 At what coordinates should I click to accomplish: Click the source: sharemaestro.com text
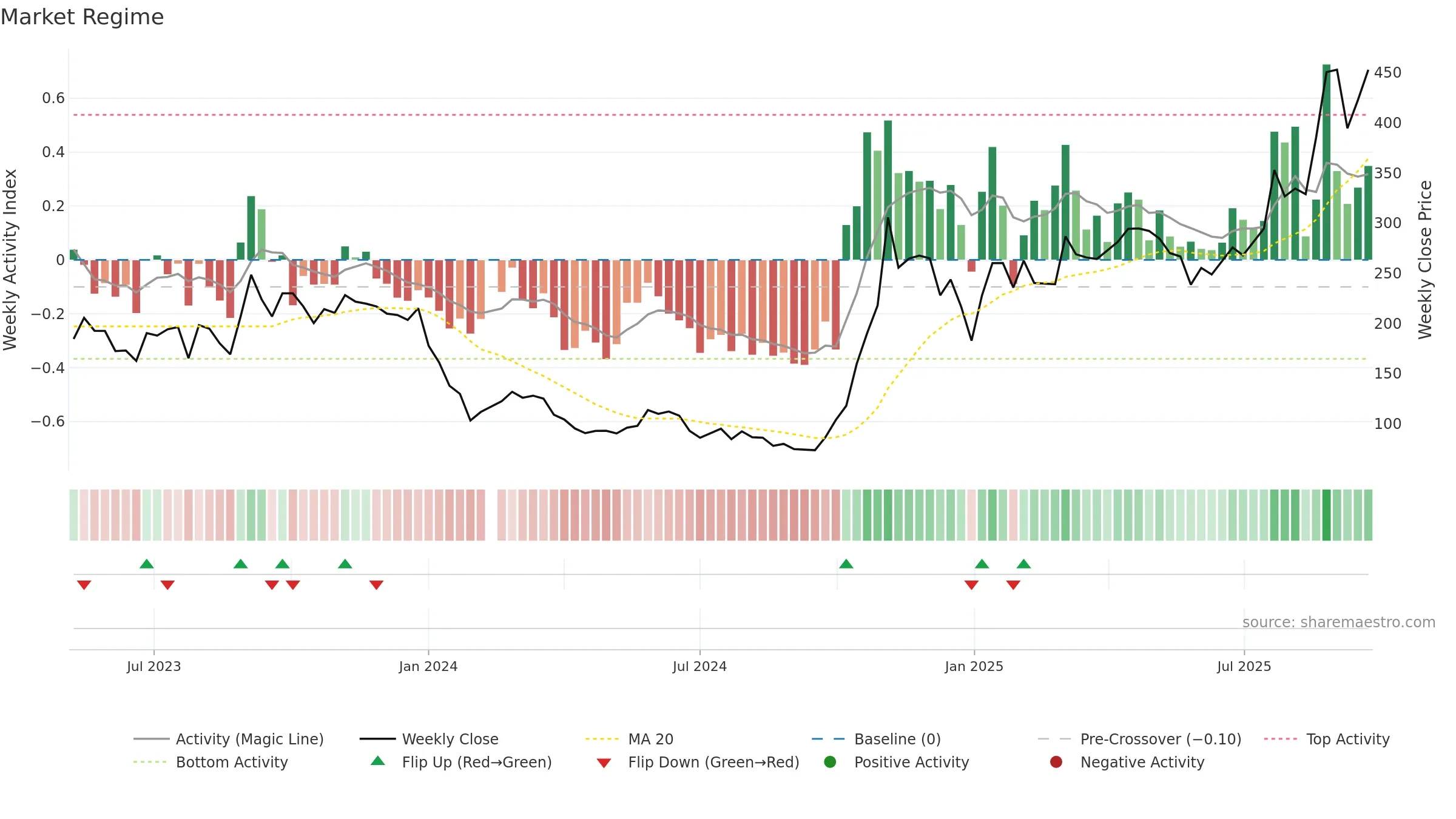click(x=1339, y=622)
